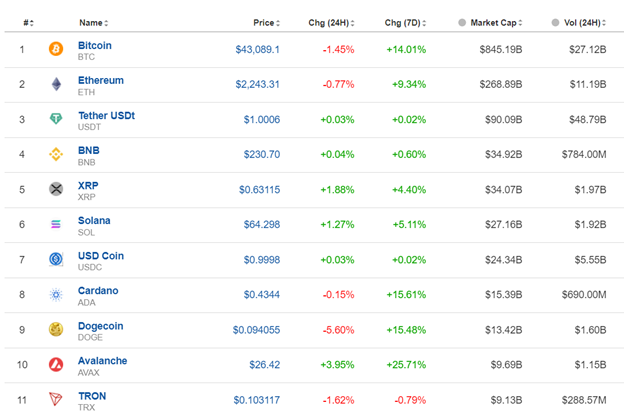Click the TRON logo icon
Image resolution: width=624 pixels, height=415 pixels.
pos(56,399)
